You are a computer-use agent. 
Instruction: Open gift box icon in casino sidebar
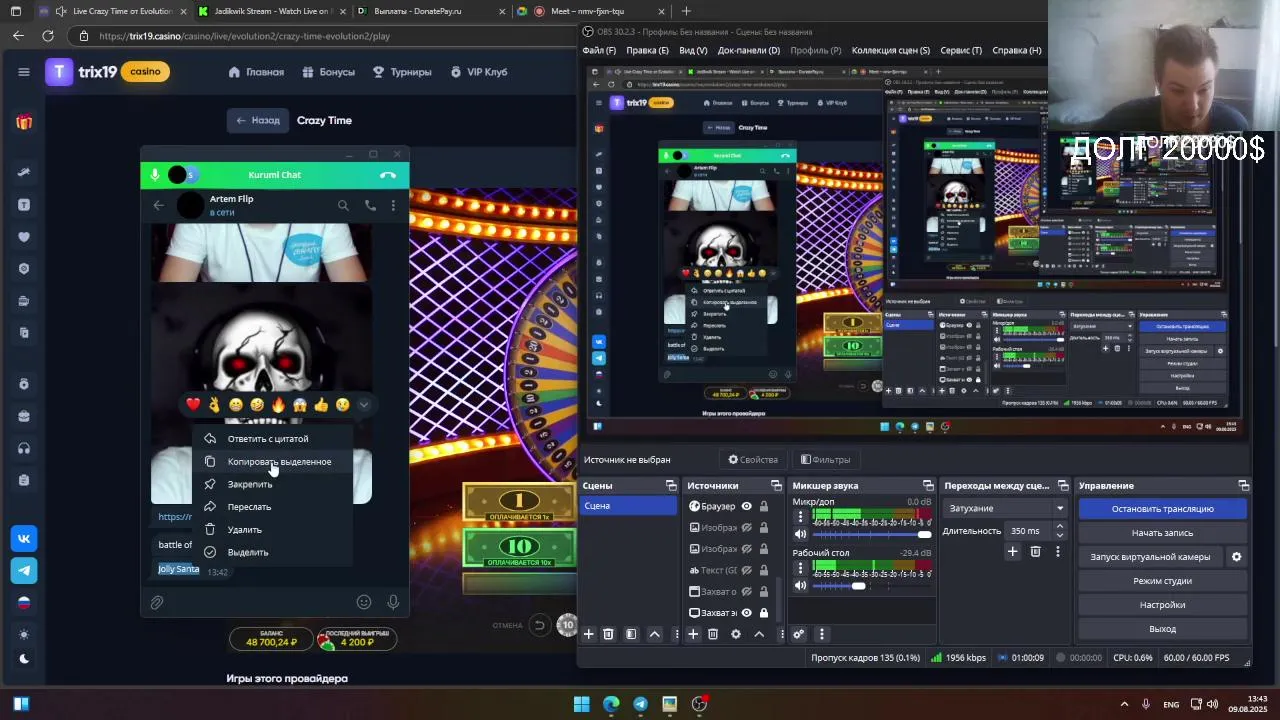pyautogui.click(x=24, y=122)
